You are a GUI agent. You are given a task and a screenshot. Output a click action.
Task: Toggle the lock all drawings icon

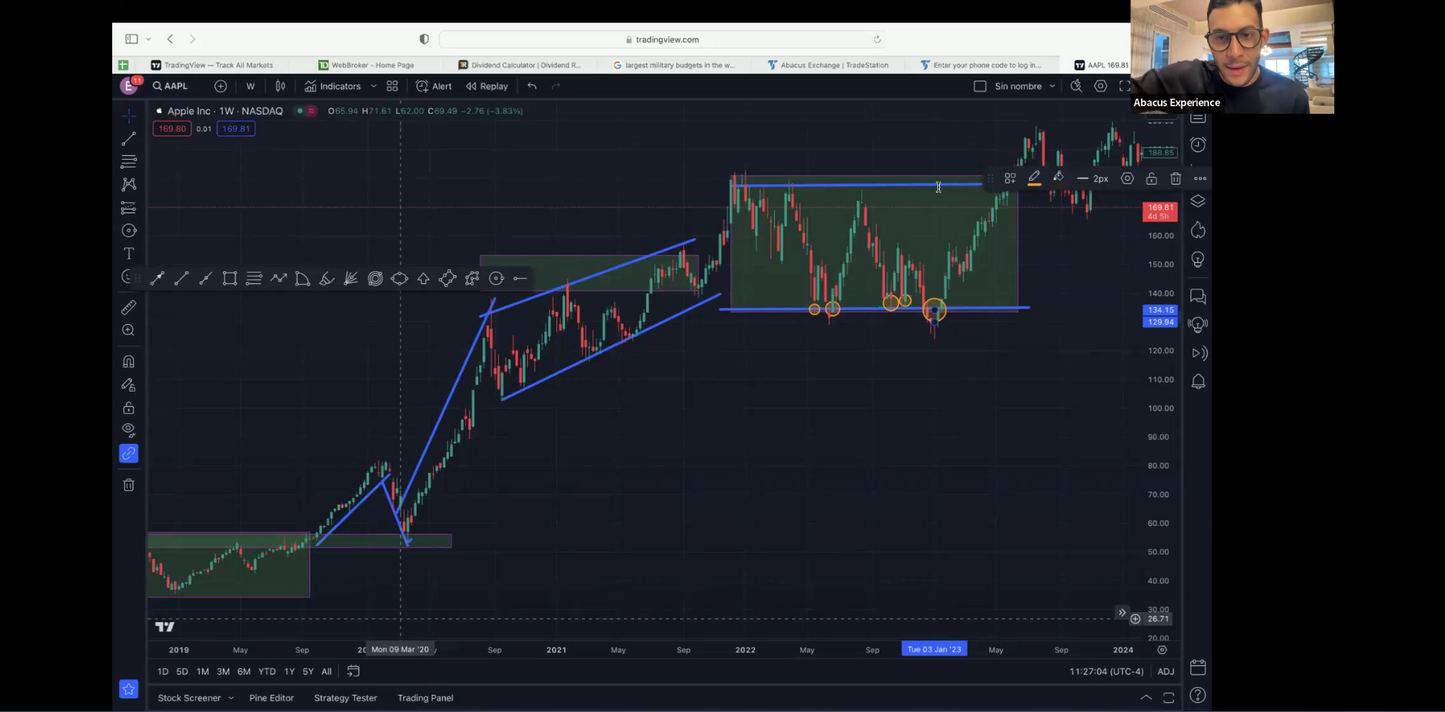[129, 408]
